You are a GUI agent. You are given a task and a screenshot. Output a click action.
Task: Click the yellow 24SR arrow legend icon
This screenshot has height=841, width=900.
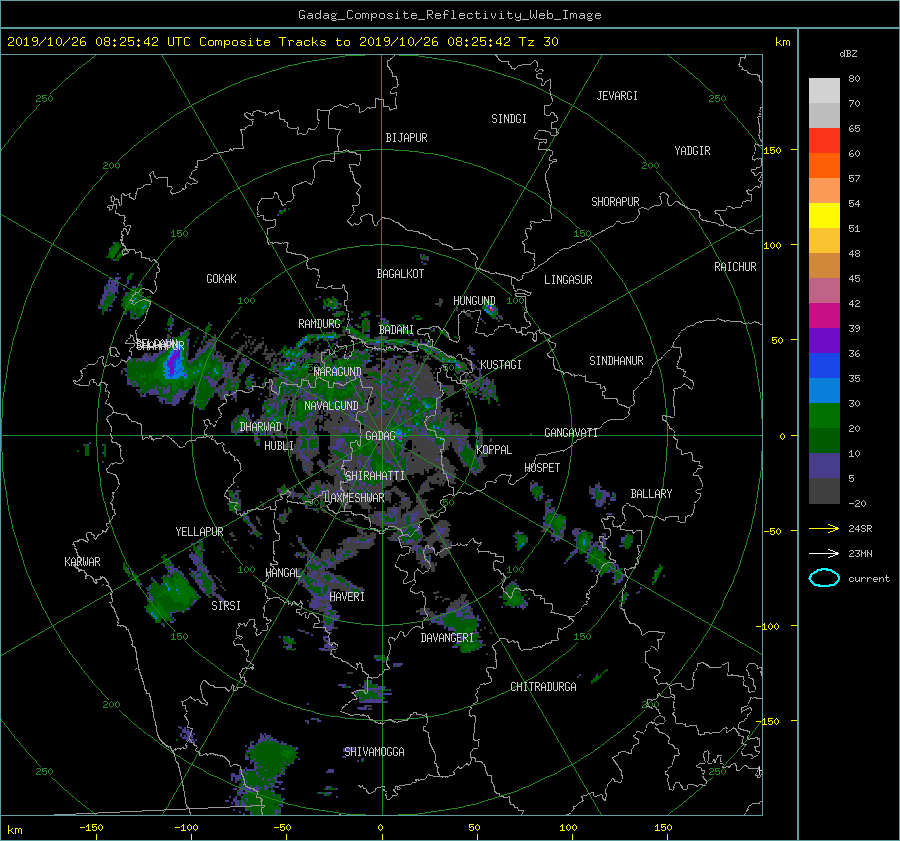824,528
